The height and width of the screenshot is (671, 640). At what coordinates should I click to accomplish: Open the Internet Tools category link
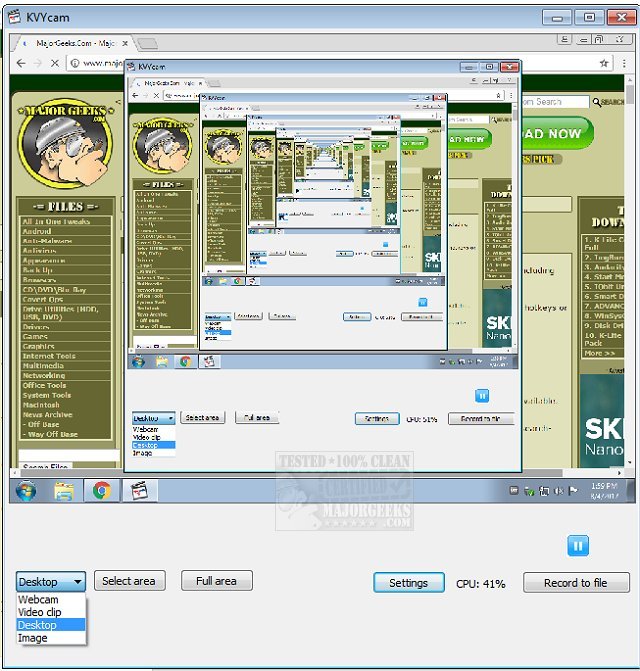click(x=49, y=356)
